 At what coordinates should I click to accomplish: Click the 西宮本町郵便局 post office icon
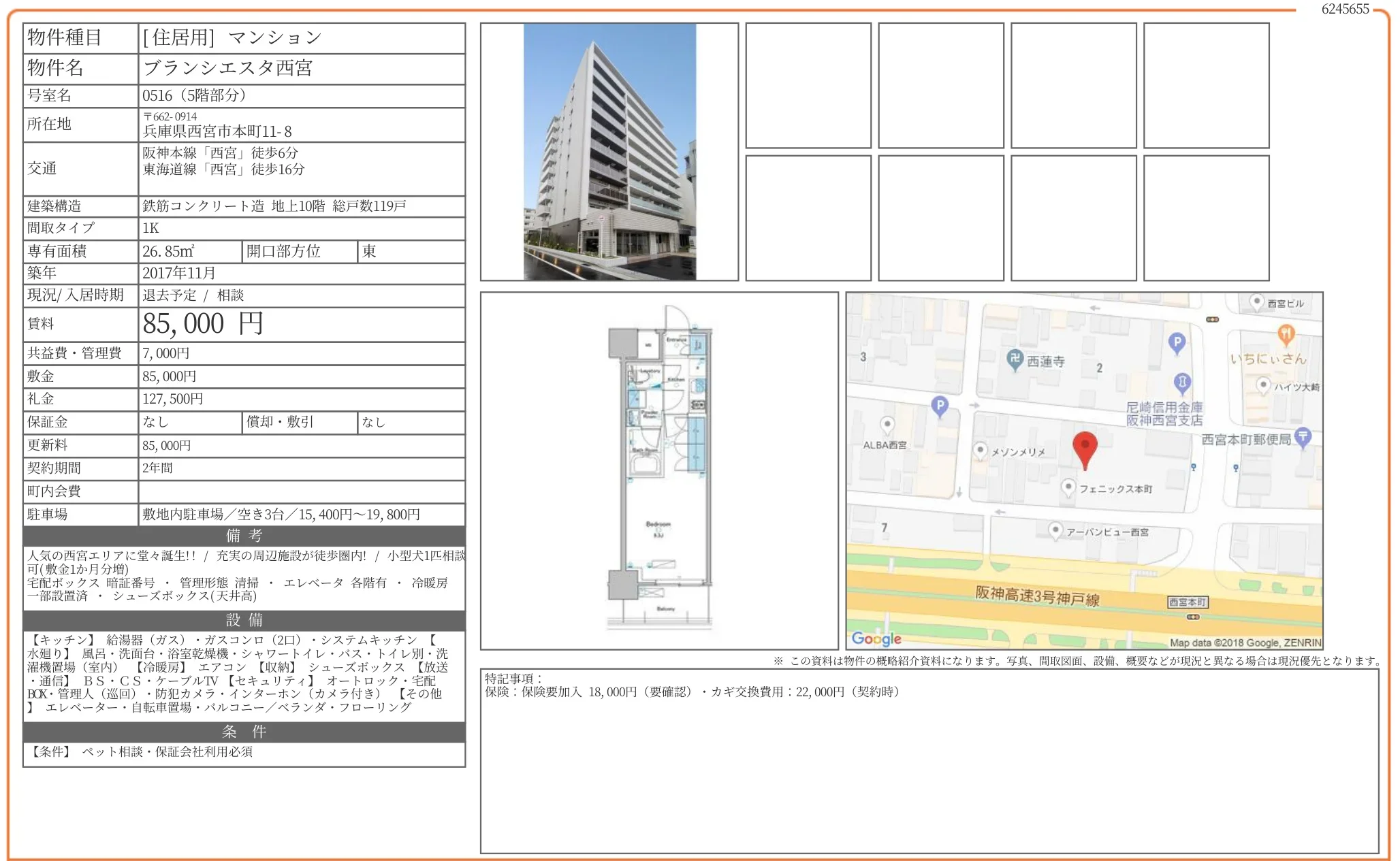pos(1302,436)
